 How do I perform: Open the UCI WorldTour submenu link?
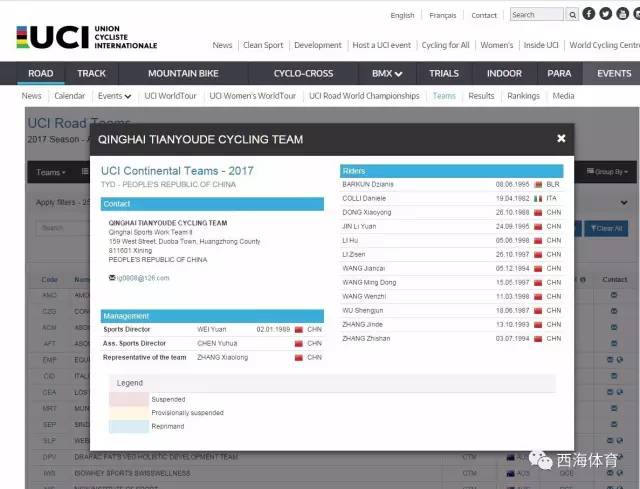[170, 96]
